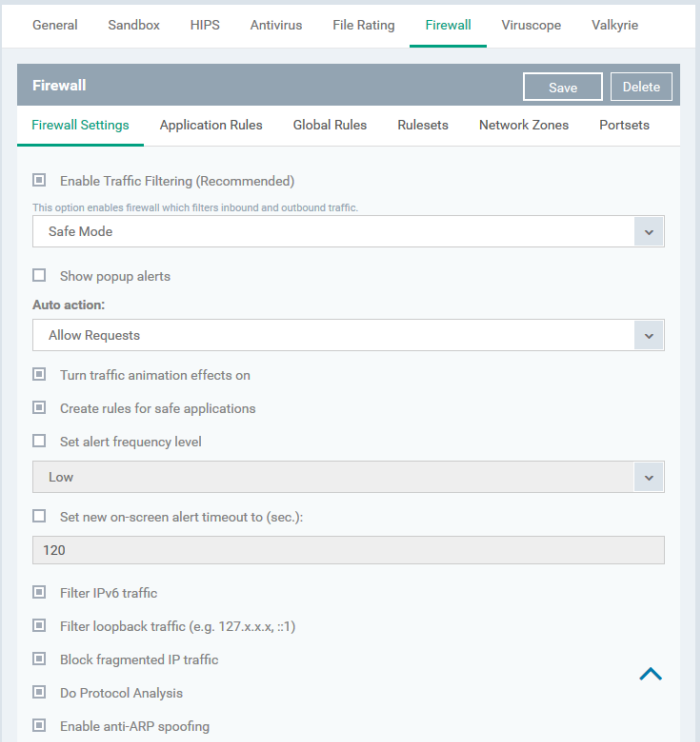Expand the Allow Requests auto action dropdown
This screenshot has height=742, width=700.
coord(348,335)
